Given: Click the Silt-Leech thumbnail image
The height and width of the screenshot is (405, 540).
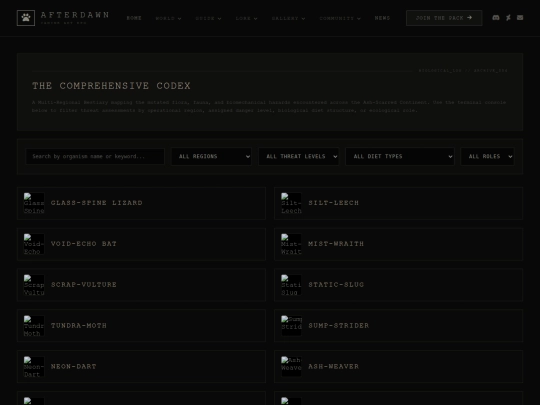Looking at the screenshot, I should point(291,203).
